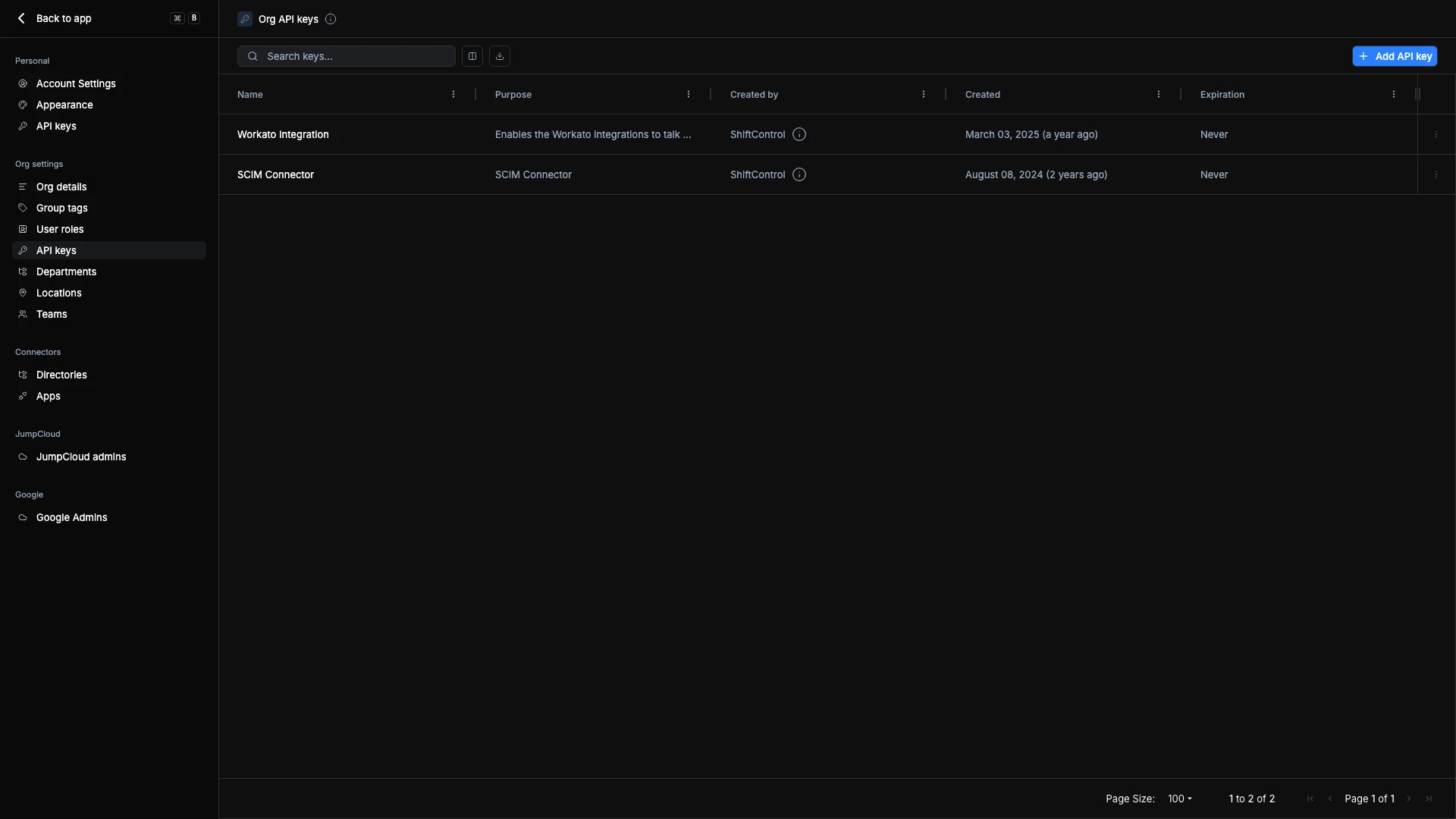The height and width of the screenshot is (819, 1456).
Task: Open the Purpose column options menu
Action: pos(689,95)
